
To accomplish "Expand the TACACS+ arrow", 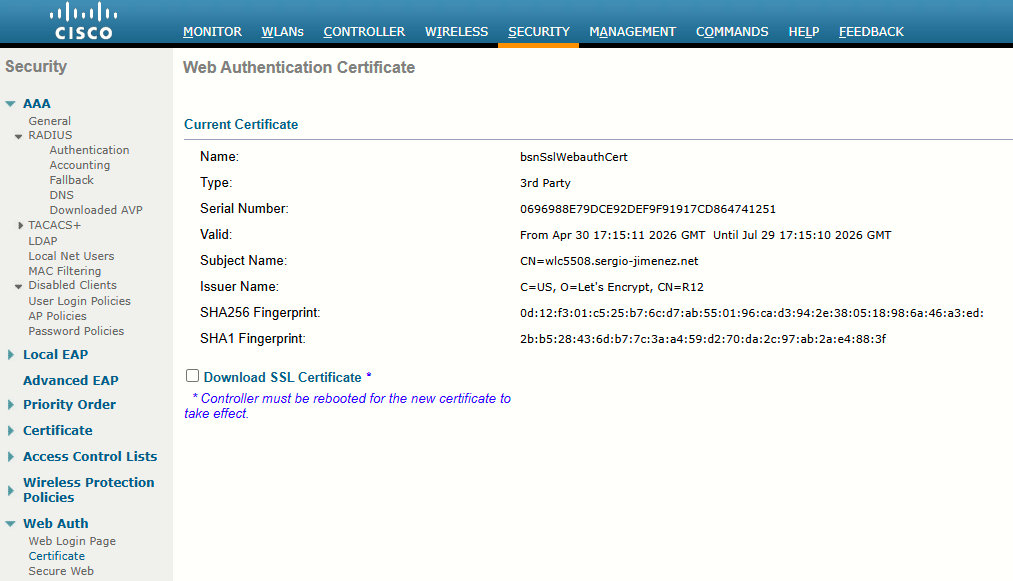I will 20,226.
